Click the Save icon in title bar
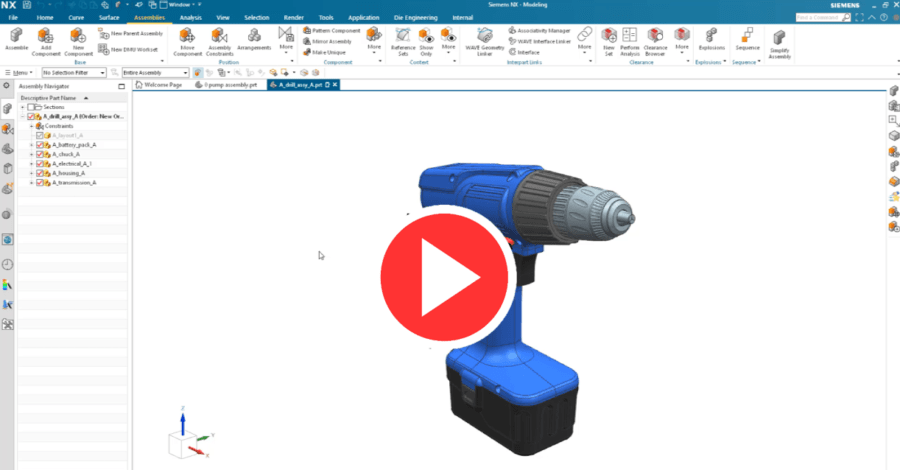Image resolution: width=900 pixels, height=470 pixels. [26, 5]
